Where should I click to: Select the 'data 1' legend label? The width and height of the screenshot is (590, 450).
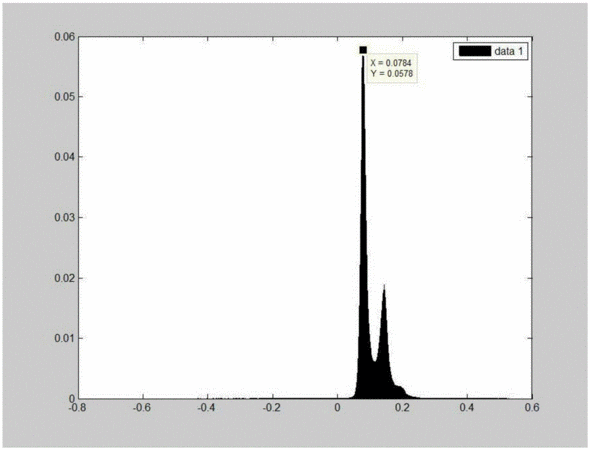click(x=509, y=51)
